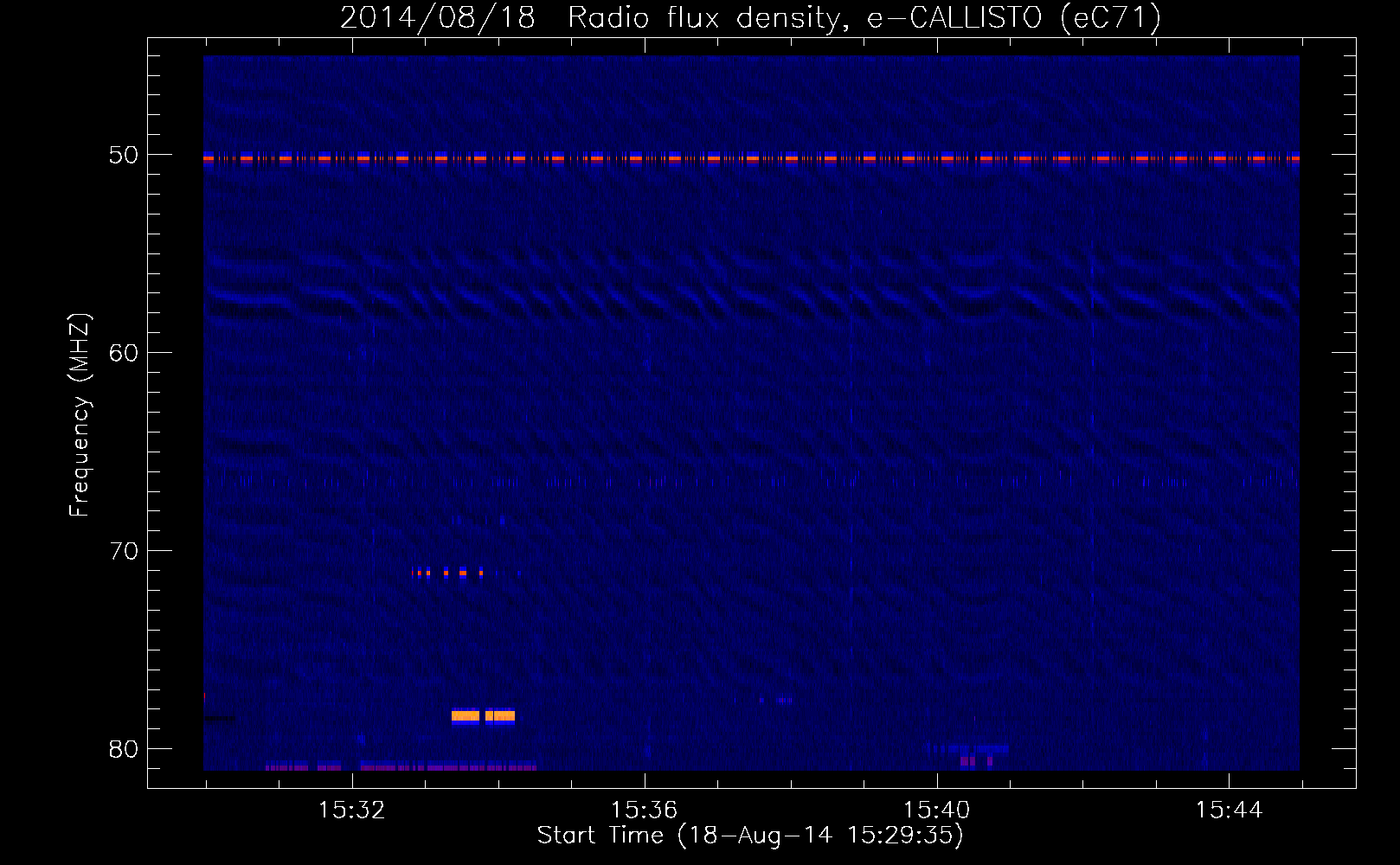Viewport: 1400px width, 865px height.
Task: Click the purple feature near 15:40 at 80 MHz
Action: tap(976, 761)
